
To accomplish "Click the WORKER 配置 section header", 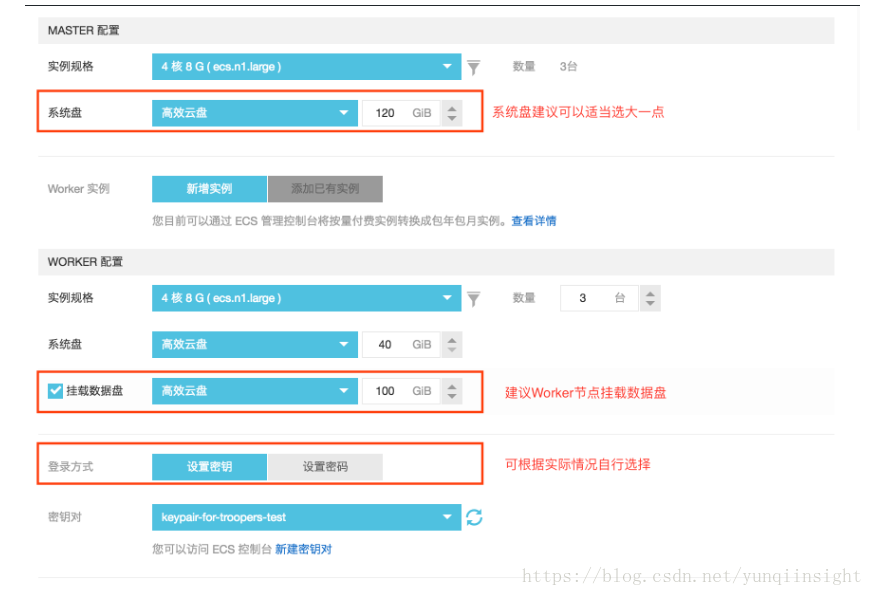I will tap(436, 262).
